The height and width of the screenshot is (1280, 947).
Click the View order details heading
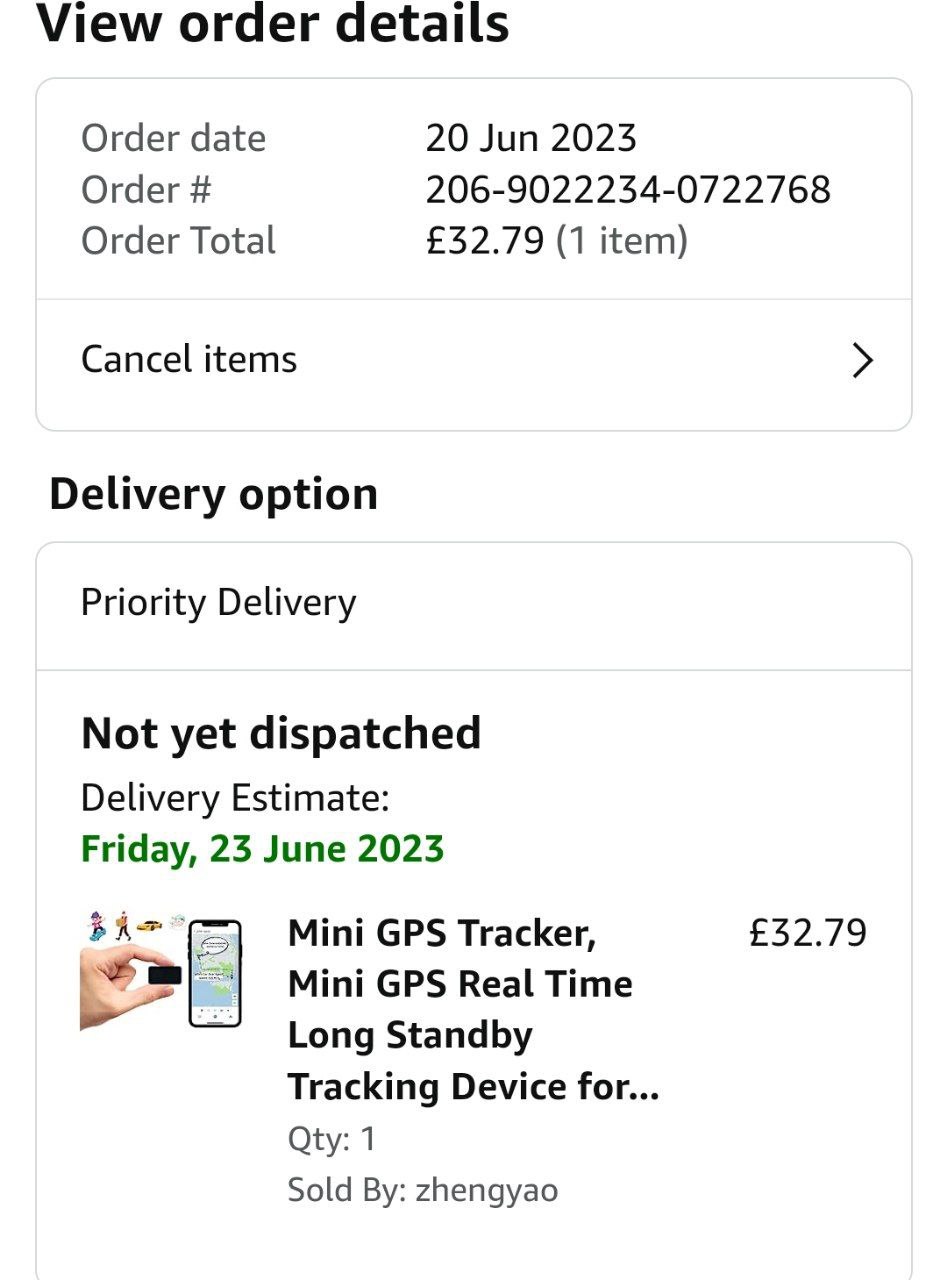[x=272, y=24]
